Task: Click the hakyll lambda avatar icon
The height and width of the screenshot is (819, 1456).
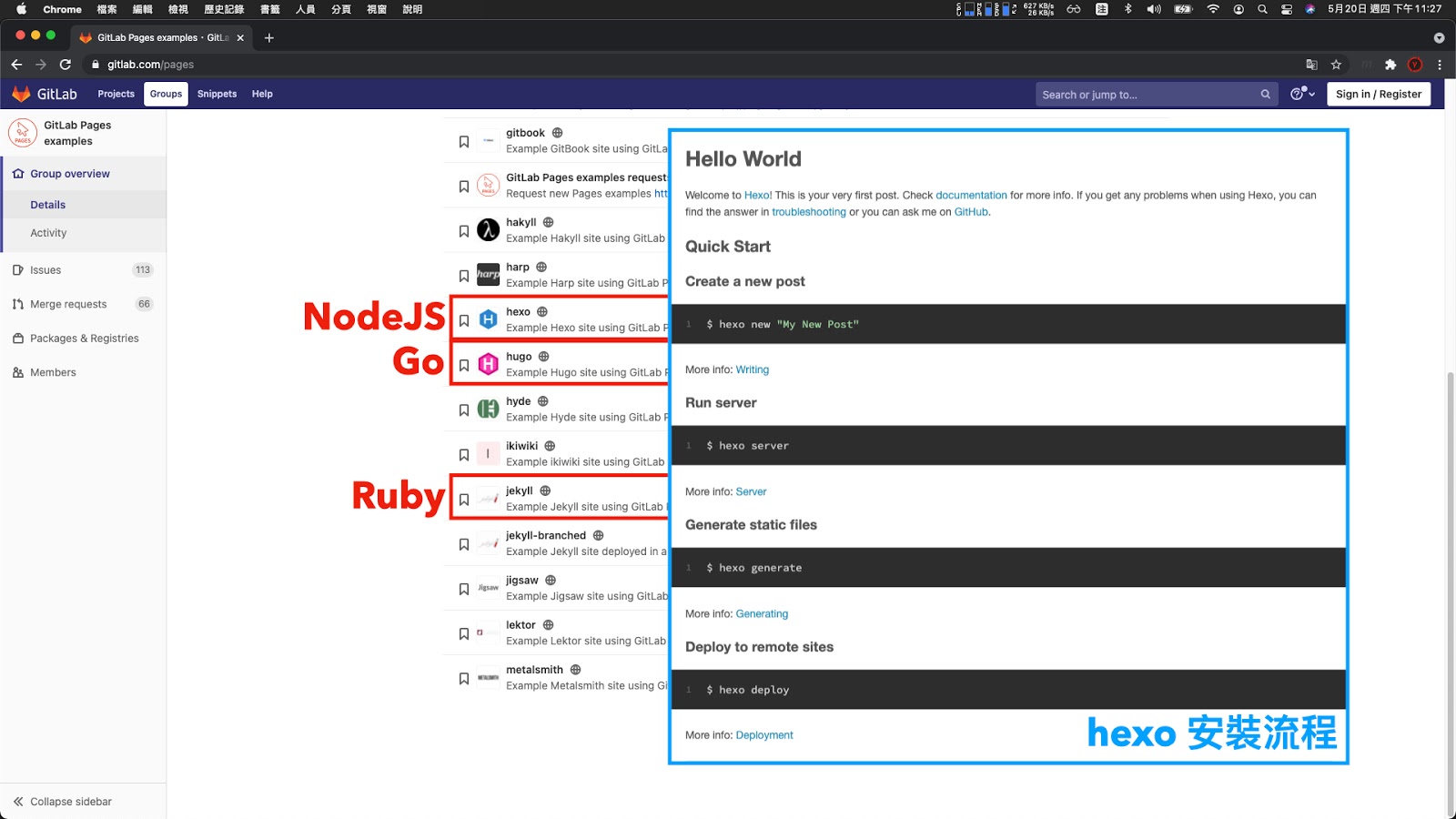Action: pyautogui.click(x=489, y=230)
